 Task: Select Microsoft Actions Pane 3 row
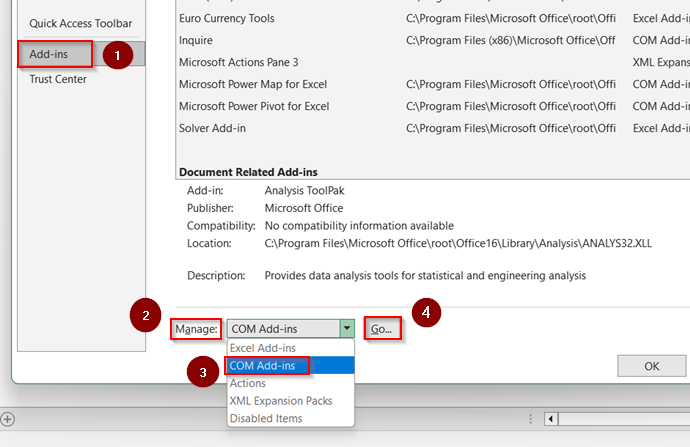(433, 62)
